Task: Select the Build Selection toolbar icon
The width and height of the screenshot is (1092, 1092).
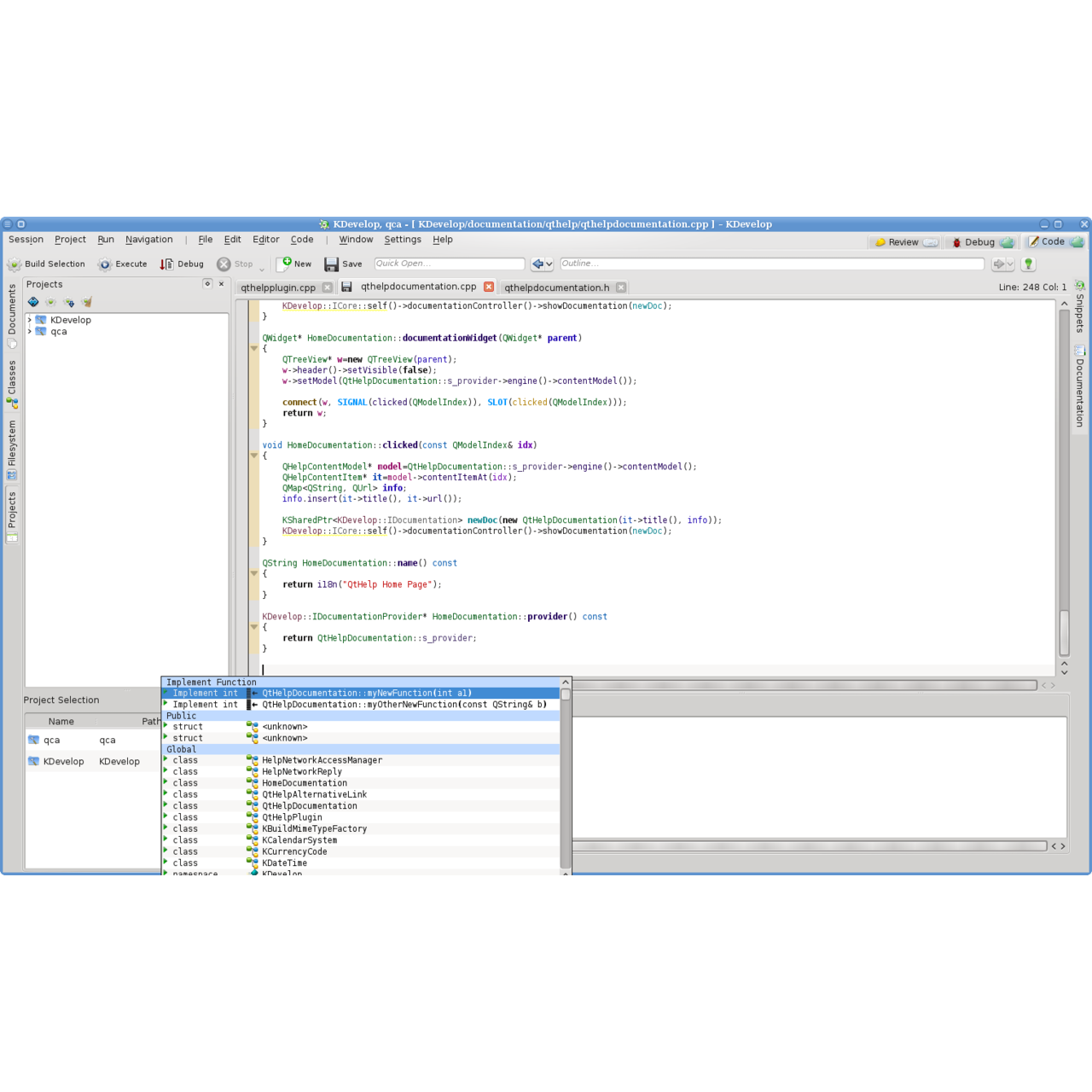Action: tap(15, 264)
